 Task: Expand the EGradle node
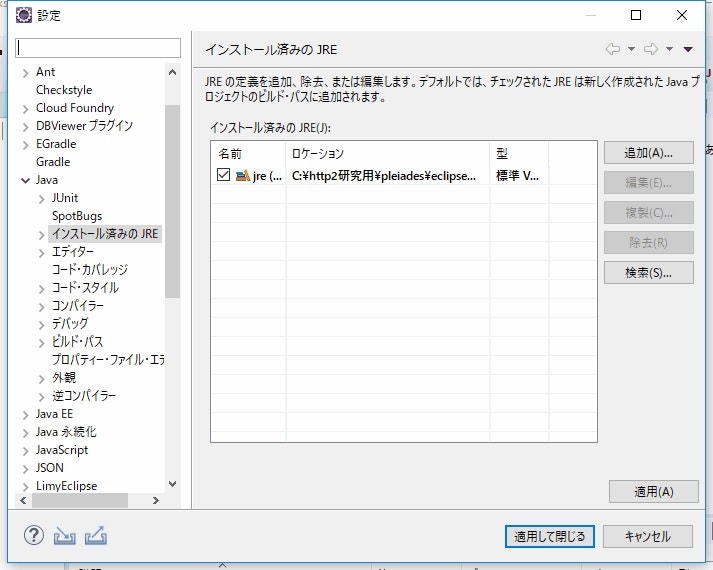click(25, 145)
